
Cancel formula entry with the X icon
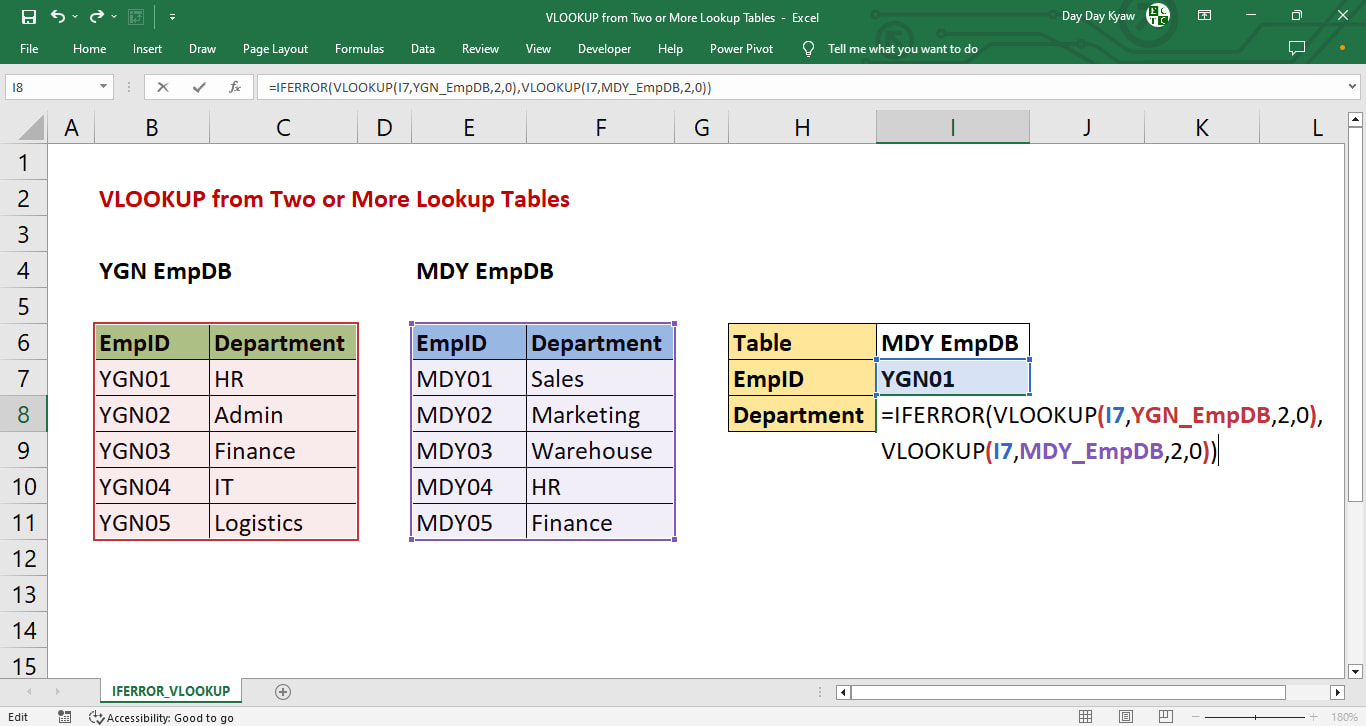click(163, 87)
